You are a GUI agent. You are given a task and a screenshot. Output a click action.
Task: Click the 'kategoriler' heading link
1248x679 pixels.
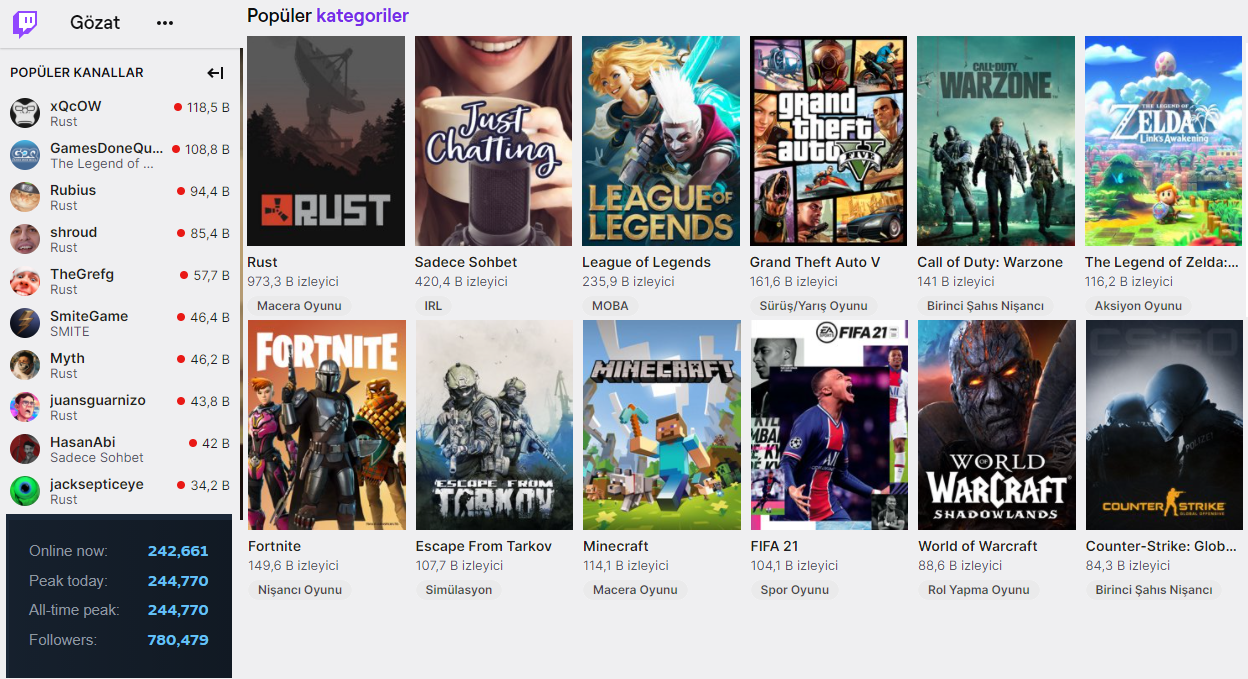362,15
